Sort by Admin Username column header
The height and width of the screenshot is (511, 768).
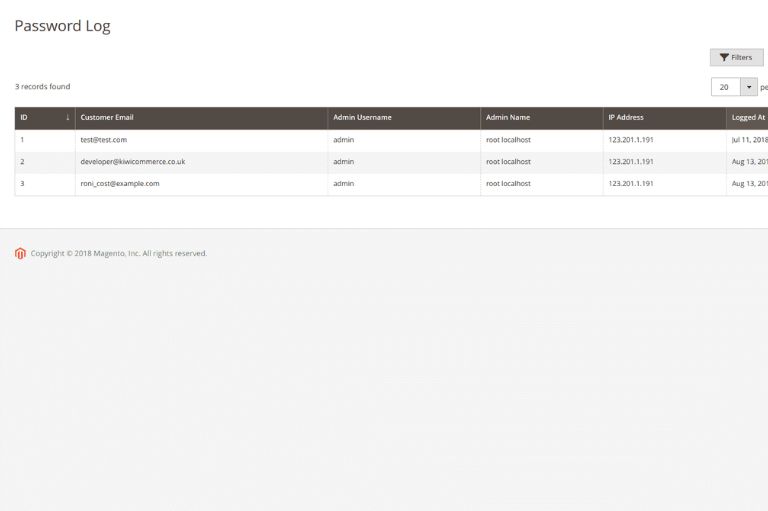tap(362, 118)
